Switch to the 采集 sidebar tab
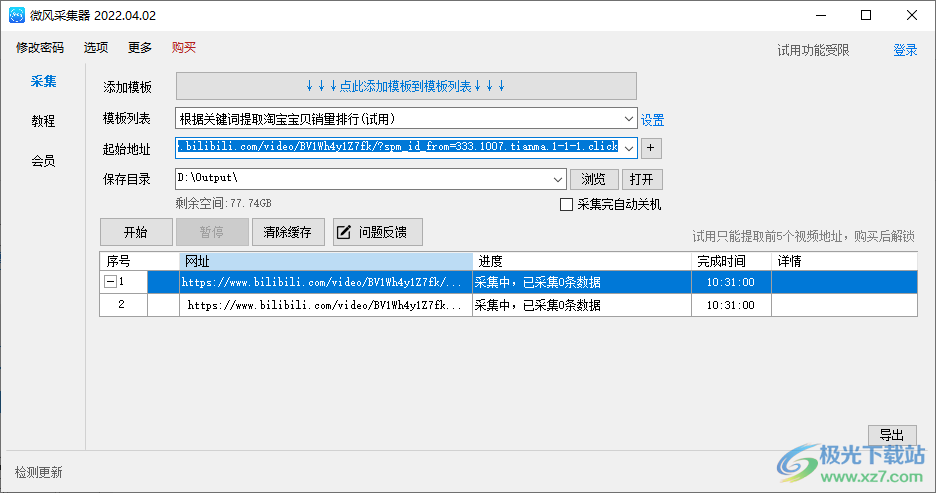The height and width of the screenshot is (493, 936). 44,81
